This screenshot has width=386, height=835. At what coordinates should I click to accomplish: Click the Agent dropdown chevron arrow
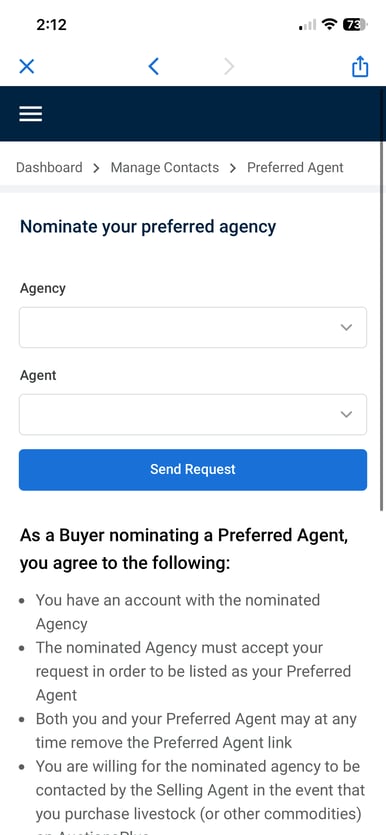click(x=346, y=414)
